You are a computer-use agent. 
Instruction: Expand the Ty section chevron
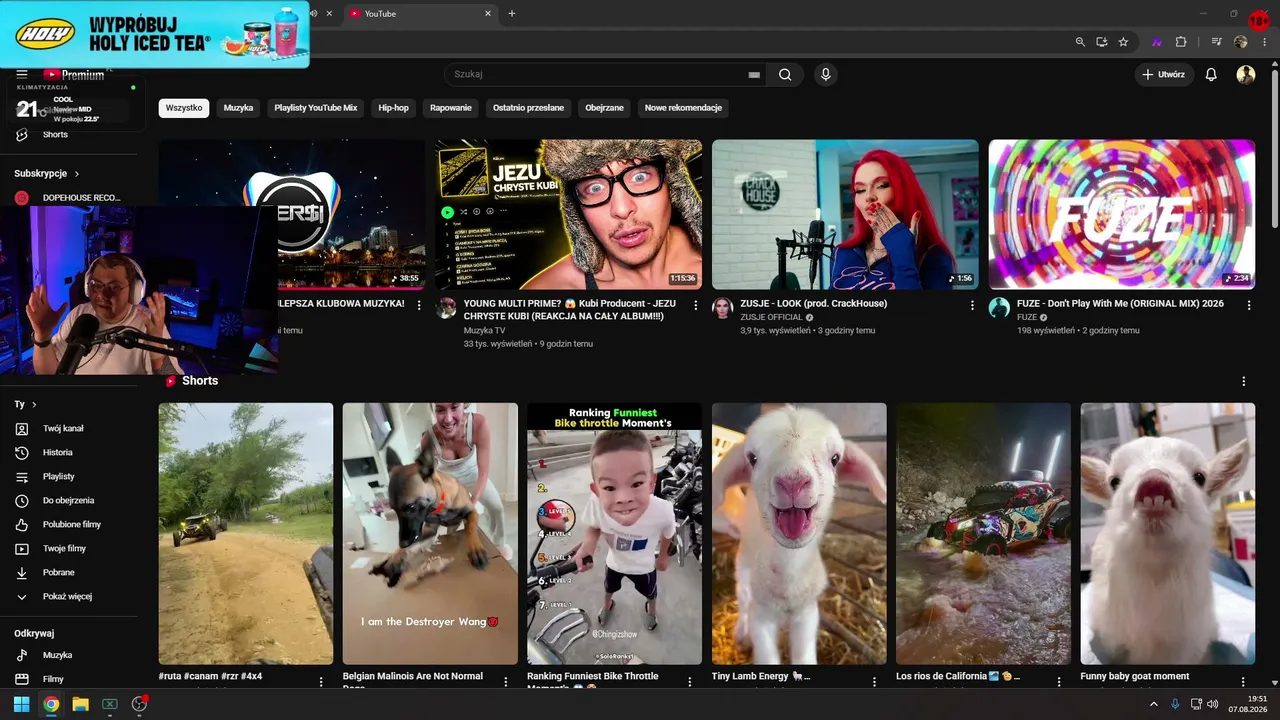(x=34, y=404)
